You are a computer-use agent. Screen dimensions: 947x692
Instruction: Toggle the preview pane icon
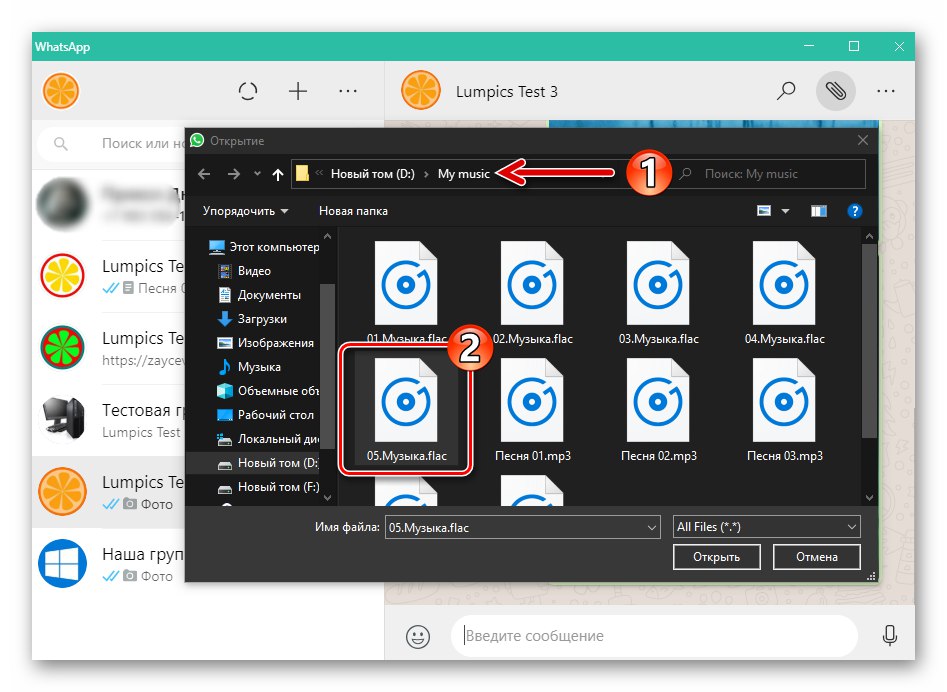click(x=818, y=211)
